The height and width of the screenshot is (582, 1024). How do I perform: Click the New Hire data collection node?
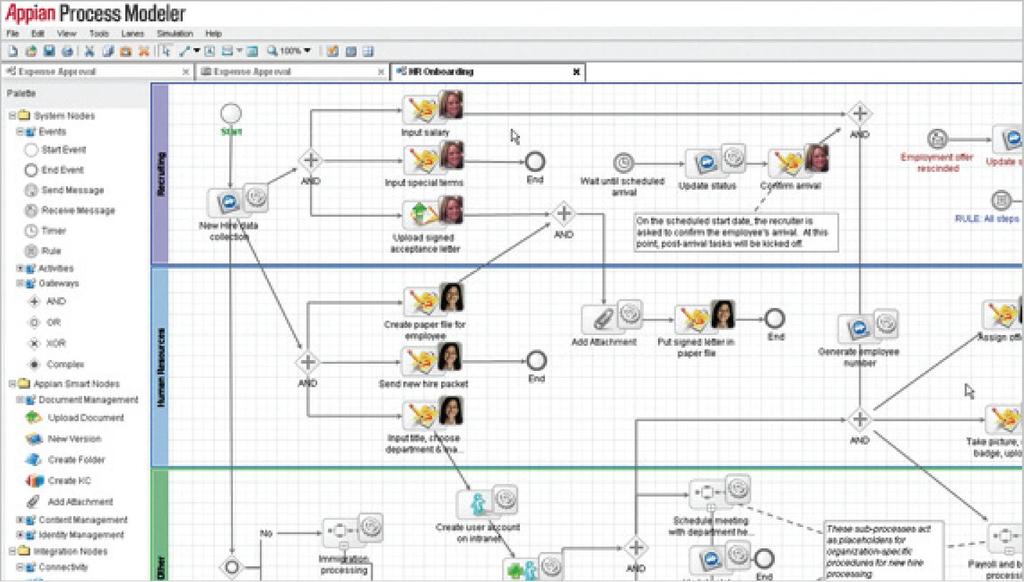[x=236, y=201]
